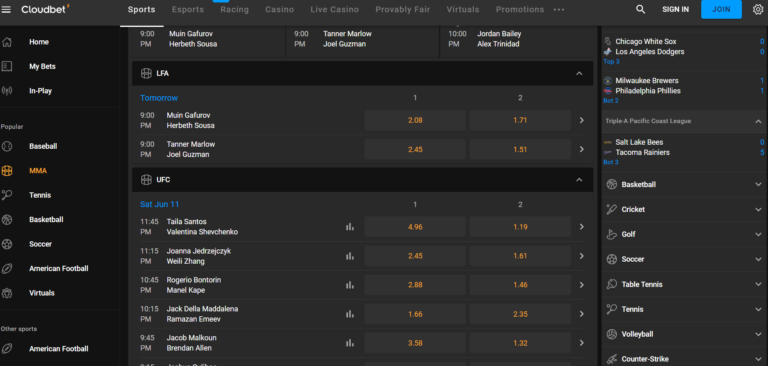Bet on Jack Della Maddalena at 1.66
The height and width of the screenshot is (366, 768).
pos(415,314)
